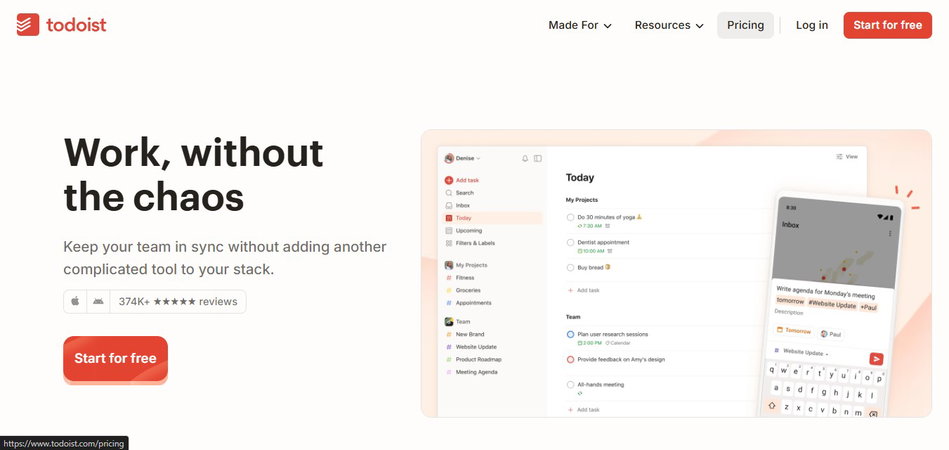Tap the +Paul tag on phone
Viewport: 949px width, 450px height.
click(869, 308)
